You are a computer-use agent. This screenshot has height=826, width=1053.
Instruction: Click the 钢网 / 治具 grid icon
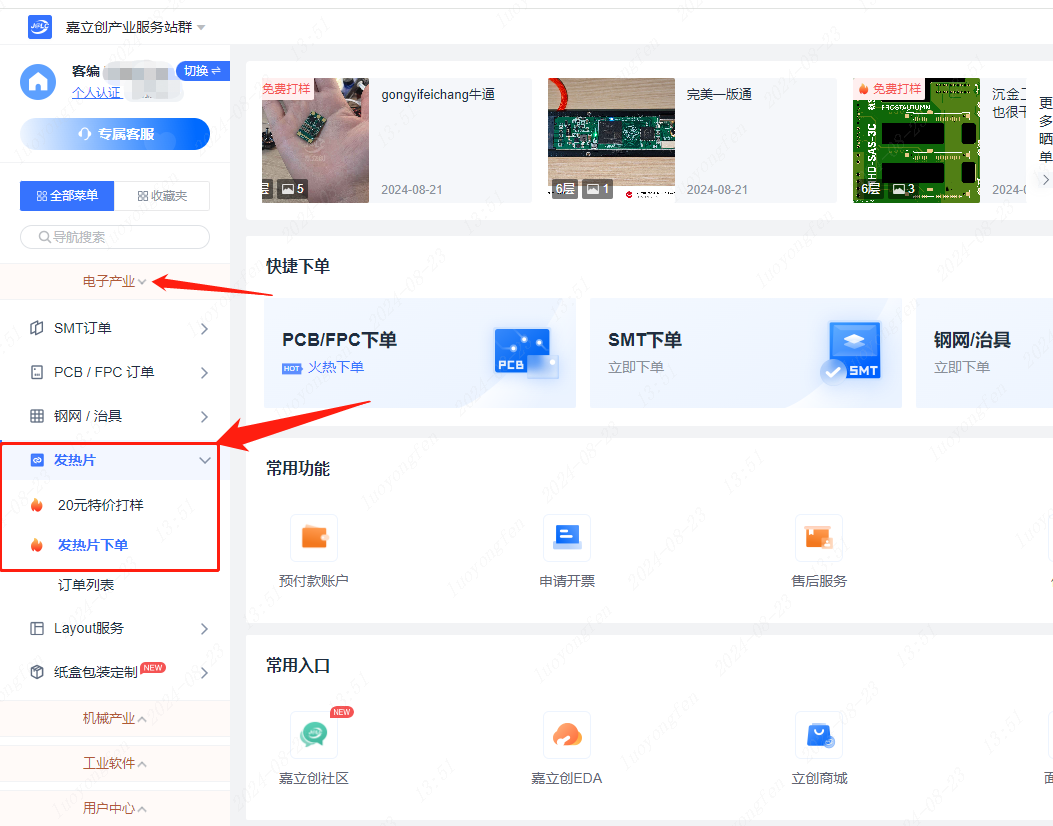pyautogui.click(x=37, y=416)
